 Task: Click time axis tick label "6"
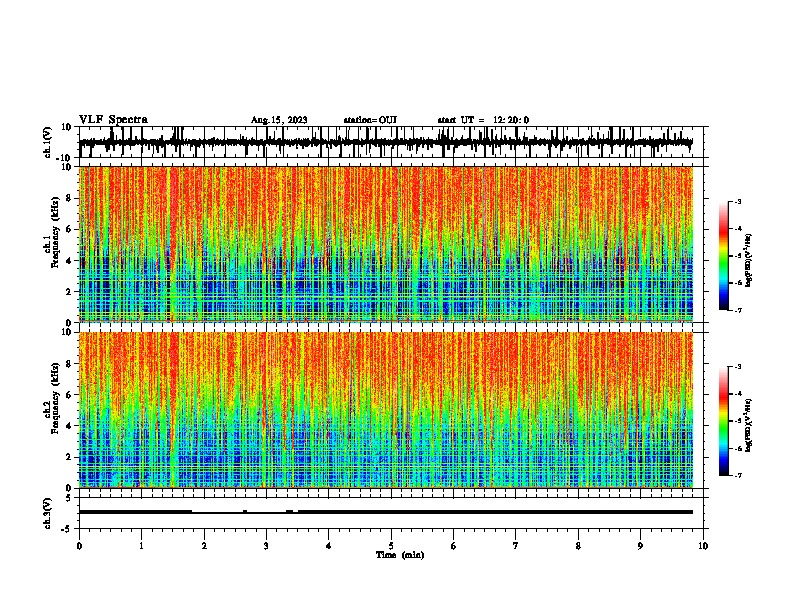point(454,546)
